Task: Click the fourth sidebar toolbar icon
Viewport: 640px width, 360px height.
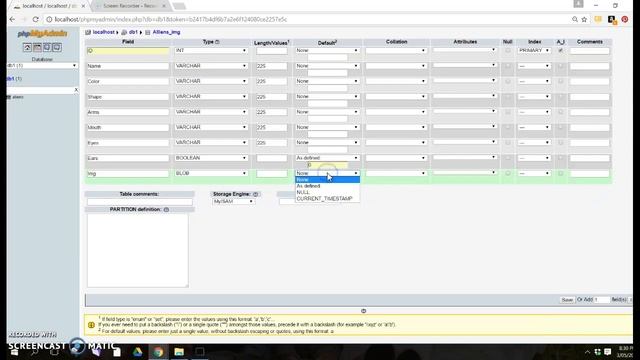Action: 57,47
